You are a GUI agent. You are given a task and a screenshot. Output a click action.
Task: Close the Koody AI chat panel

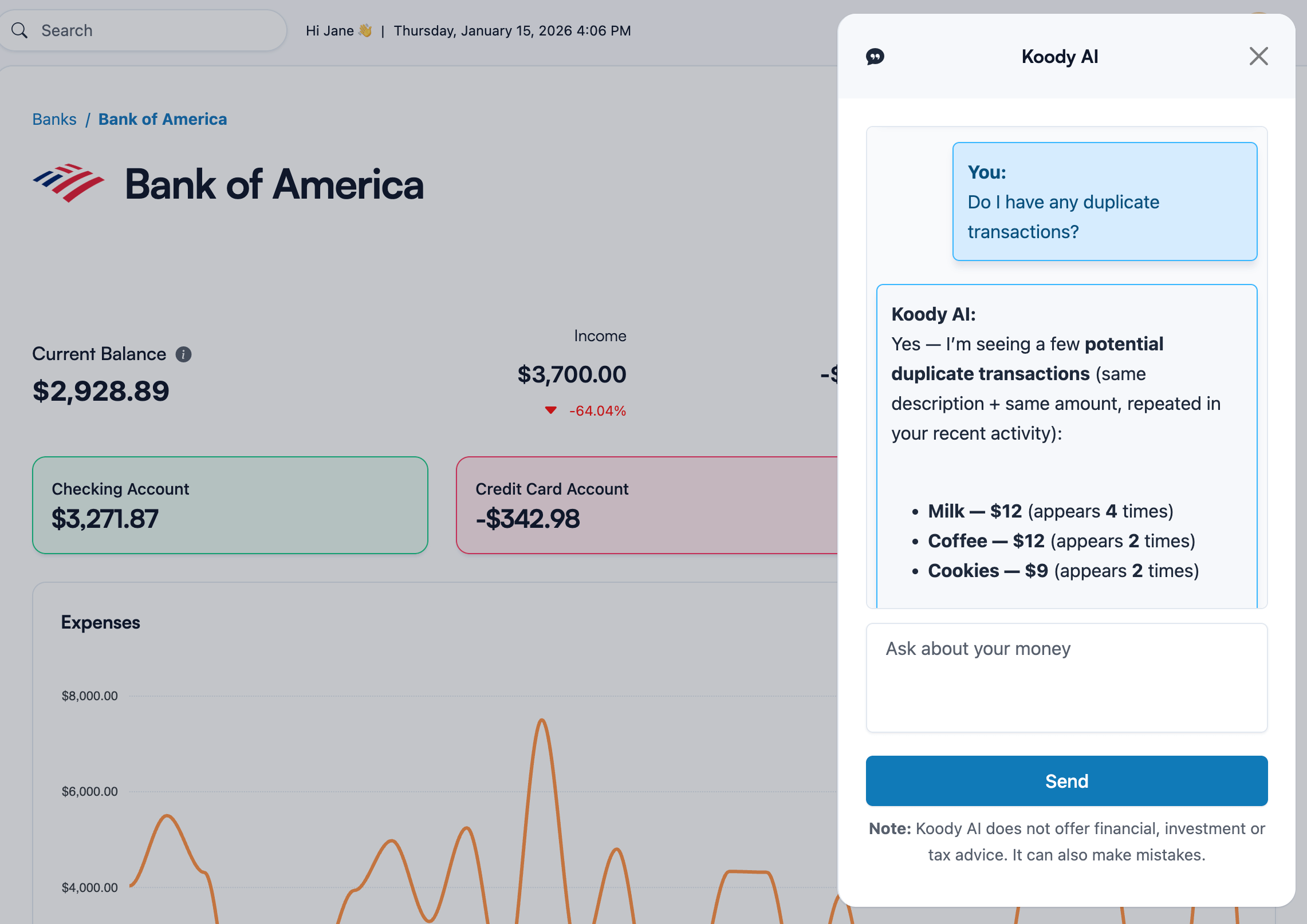click(1258, 57)
